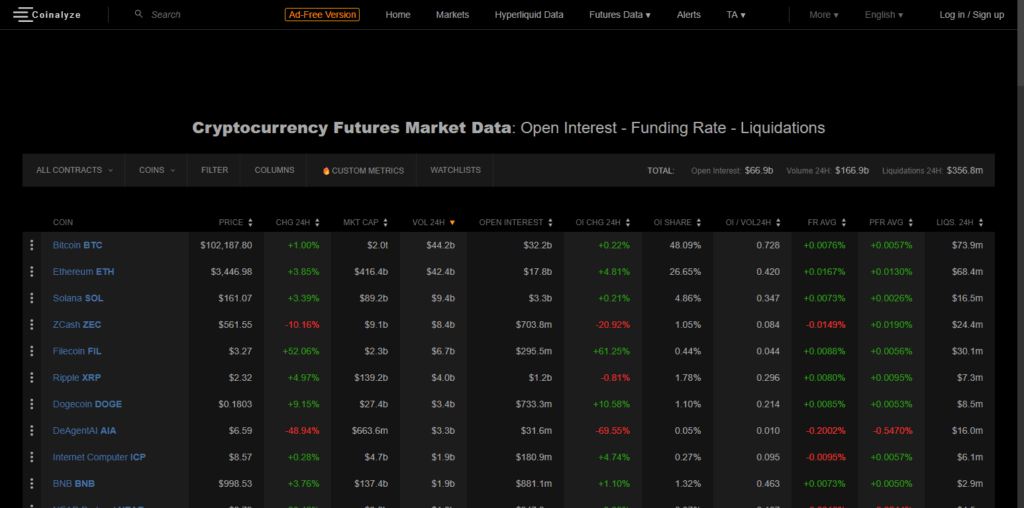Expand the TA dropdown menu
The width and height of the screenshot is (1024, 508).
(736, 14)
